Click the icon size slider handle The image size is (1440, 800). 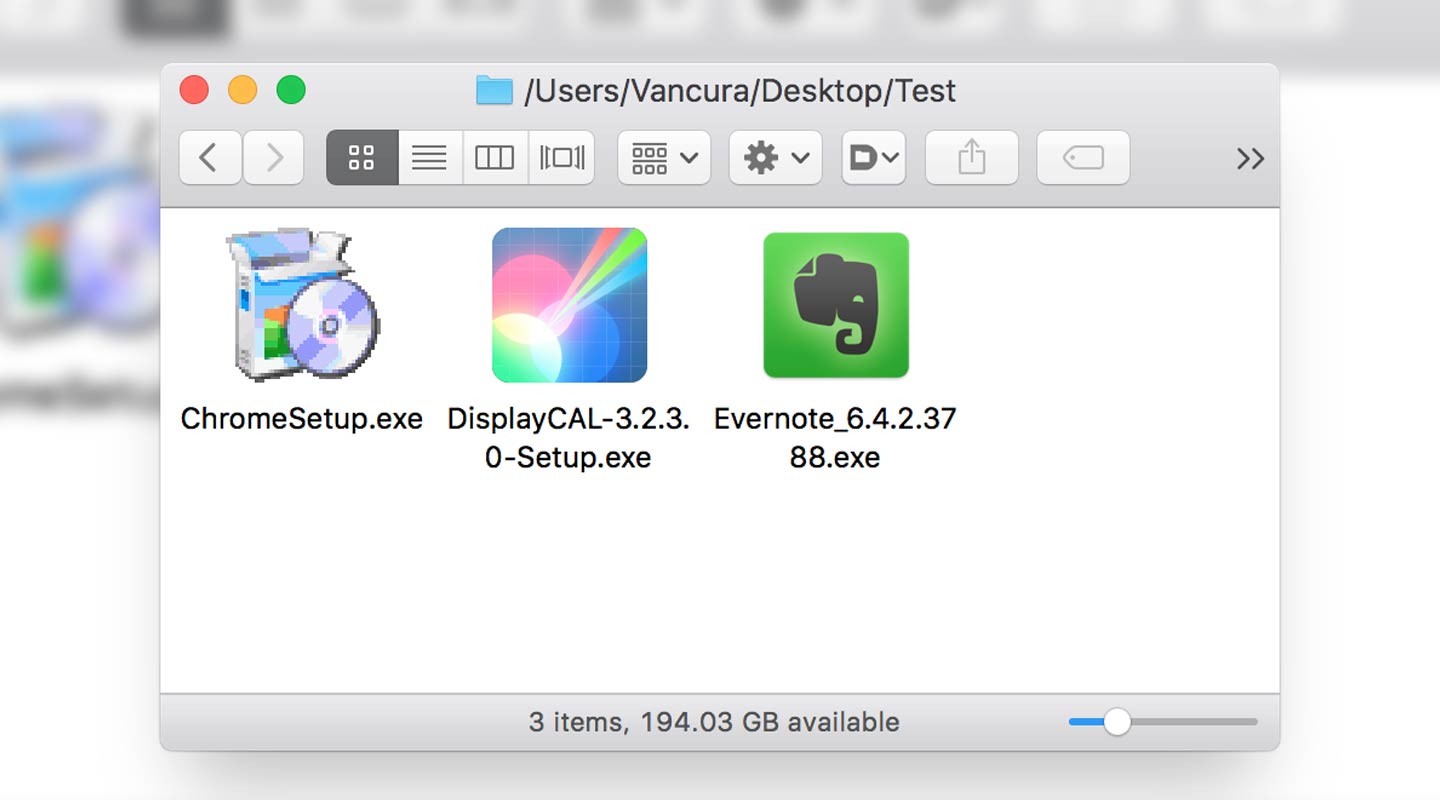click(1116, 722)
